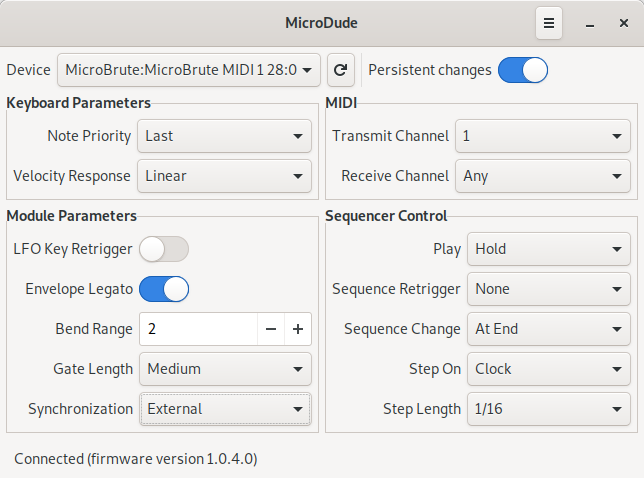This screenshot has height=478, width=644.
Task: Decrease Bend Range with minus button
Action: coord(271,329)
